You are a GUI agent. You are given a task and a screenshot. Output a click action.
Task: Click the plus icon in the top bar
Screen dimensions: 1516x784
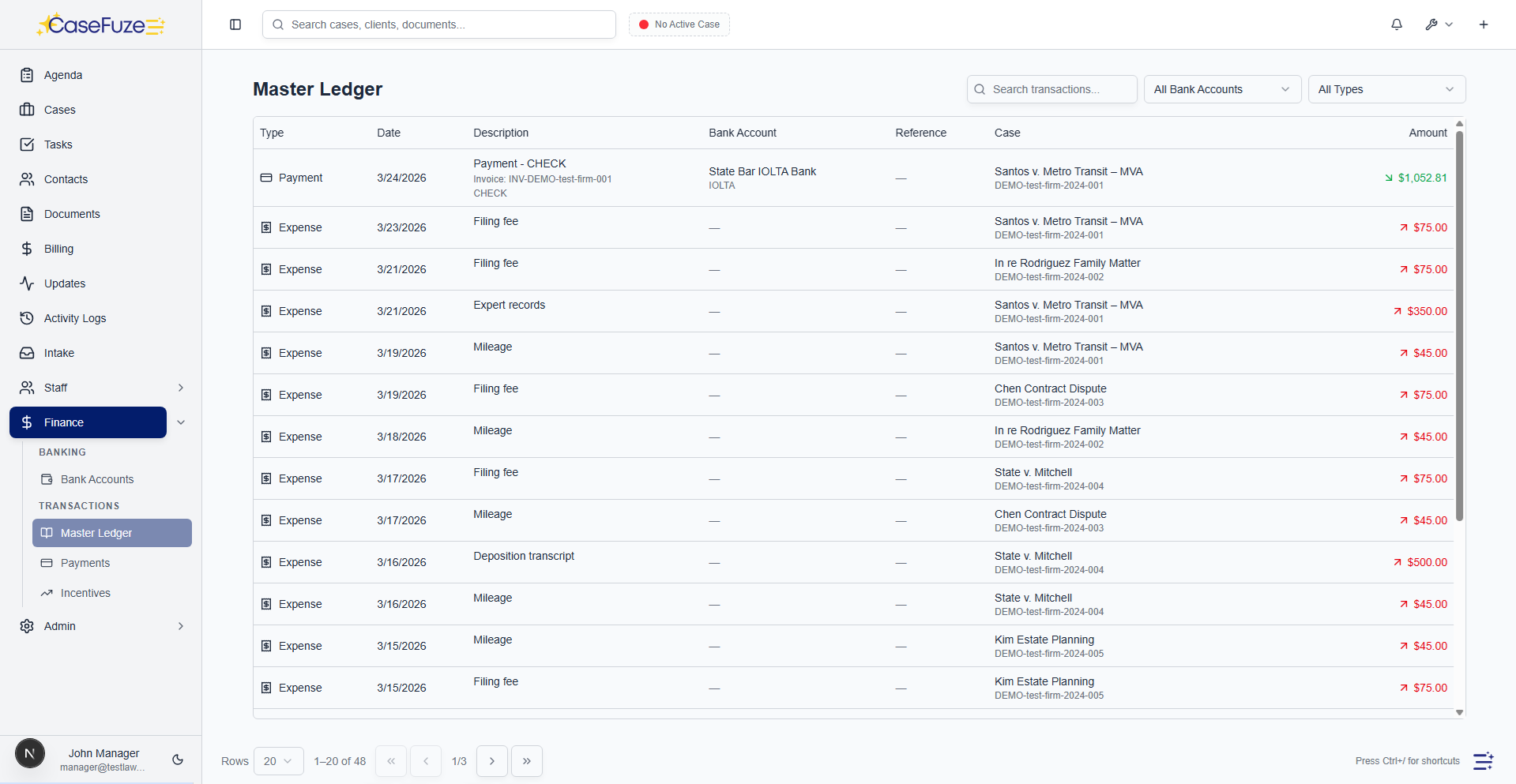1484,24
